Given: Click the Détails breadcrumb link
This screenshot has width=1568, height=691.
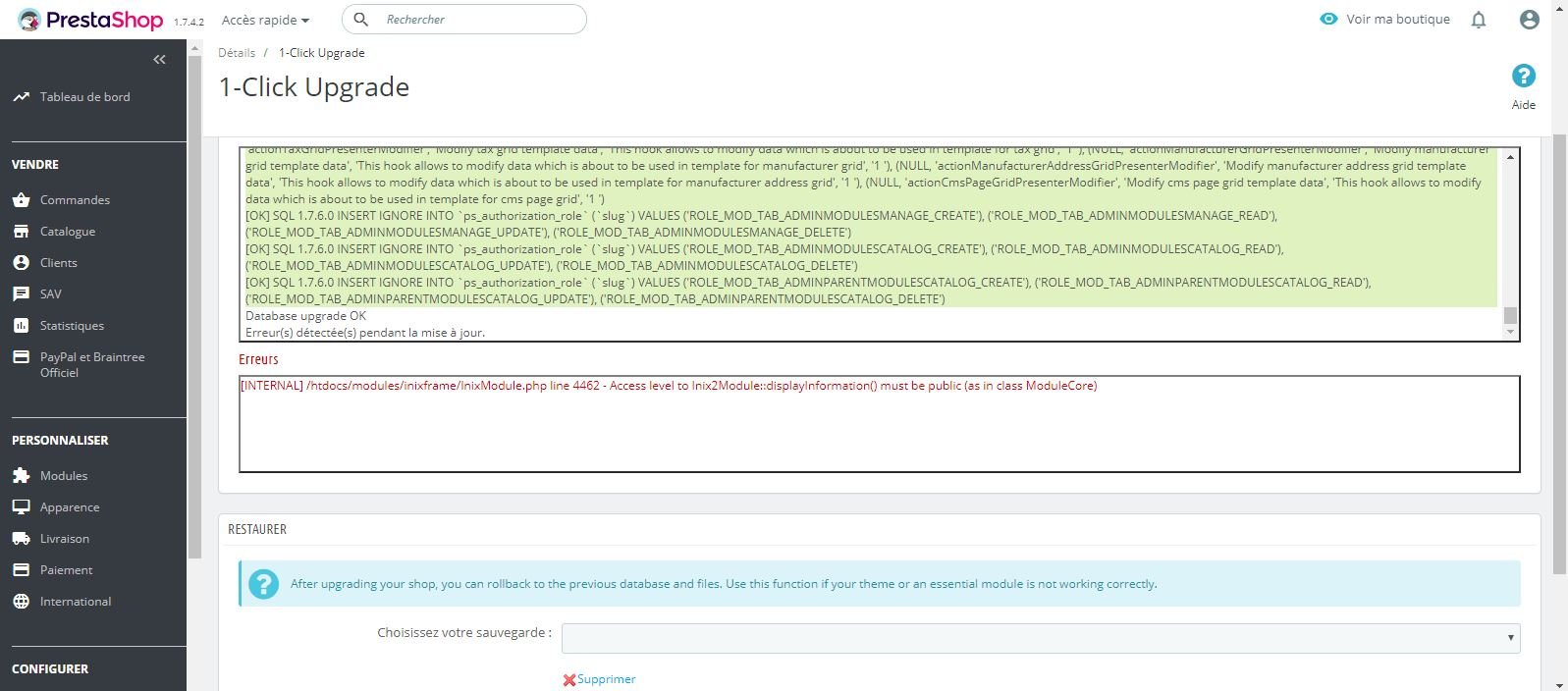Looking at the screenshot, I should [237, 53].
